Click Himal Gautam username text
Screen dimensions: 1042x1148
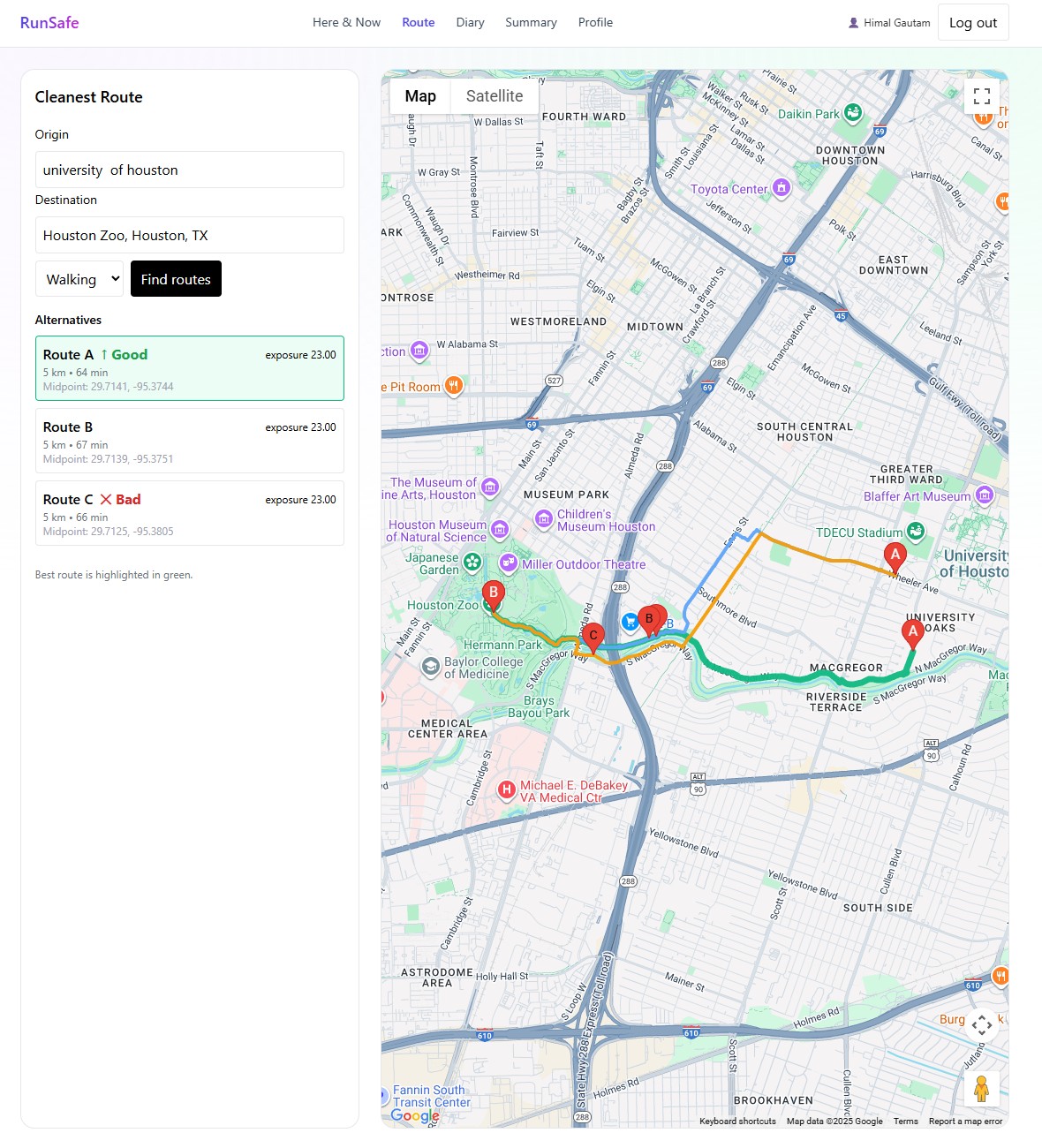[x=897, y=23]
